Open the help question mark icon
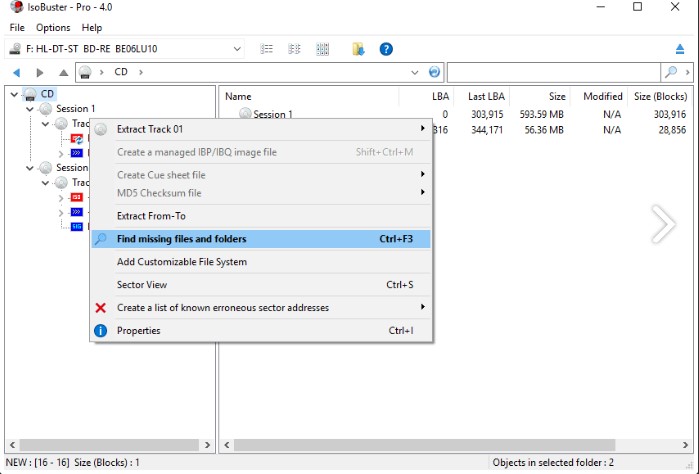 [386, 49]
